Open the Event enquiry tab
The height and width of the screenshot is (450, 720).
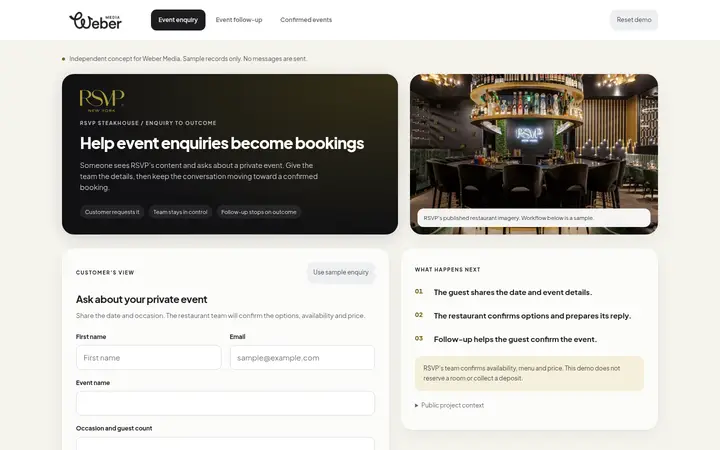(178, 20)
